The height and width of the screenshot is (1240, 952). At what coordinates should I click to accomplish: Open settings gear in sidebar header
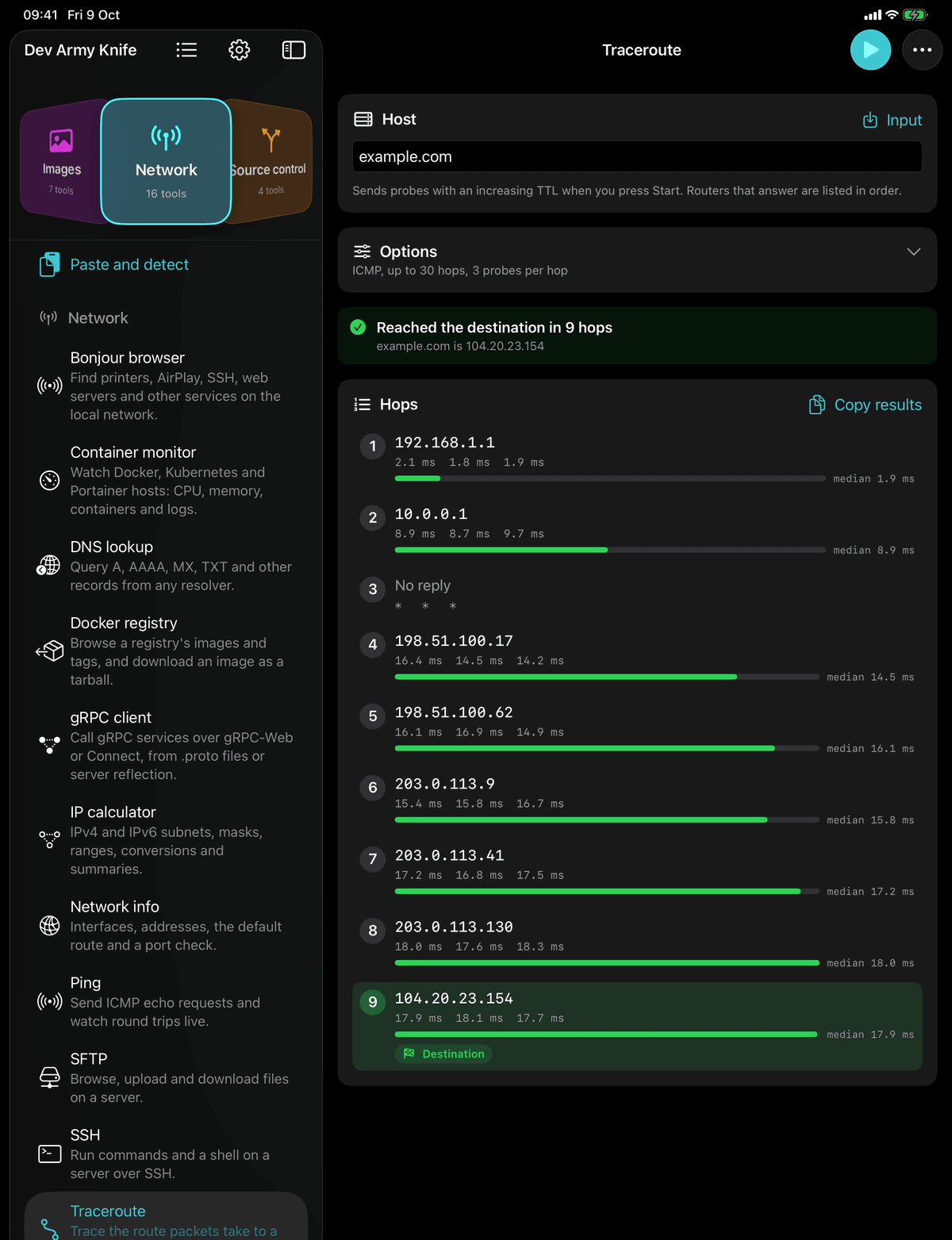239,50
